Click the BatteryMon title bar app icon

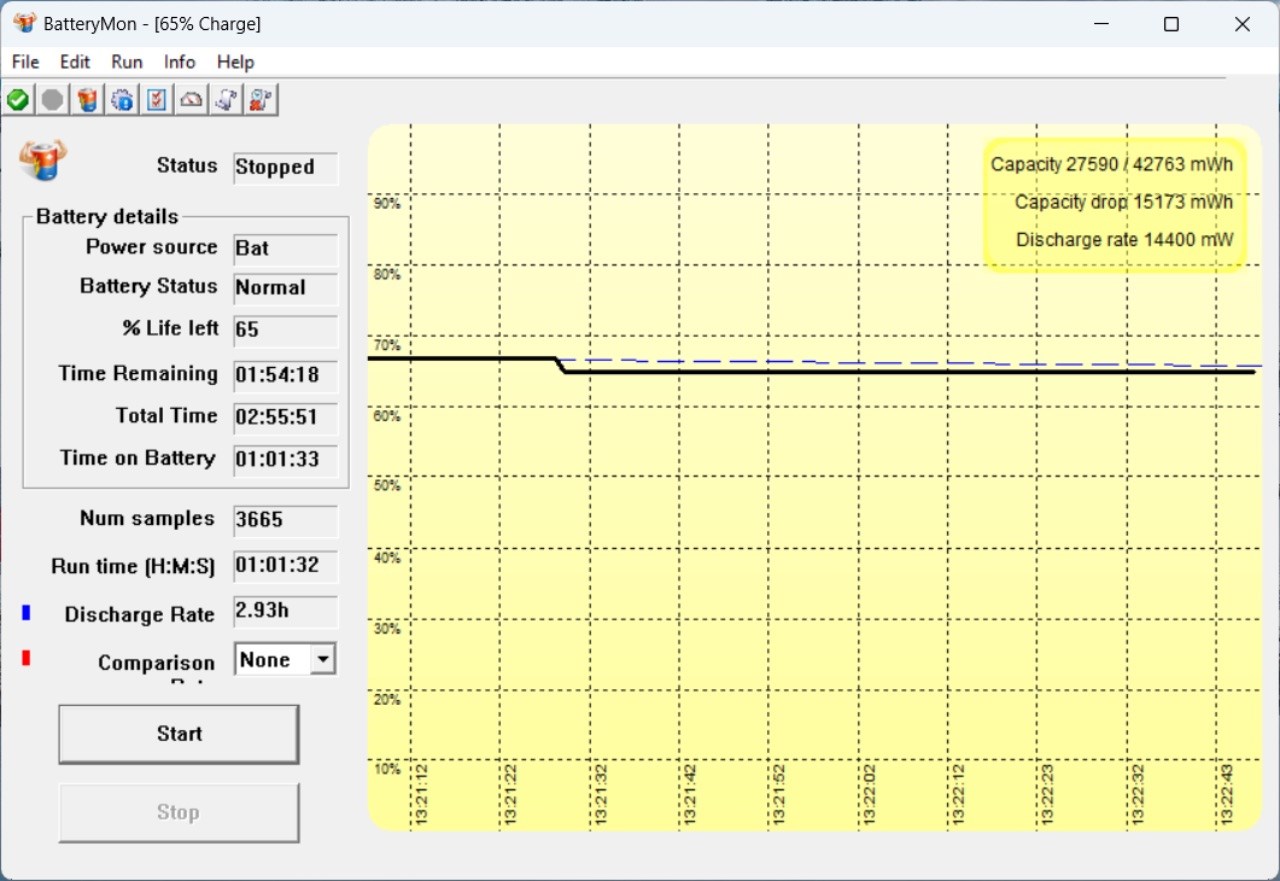tap(24, 23)
